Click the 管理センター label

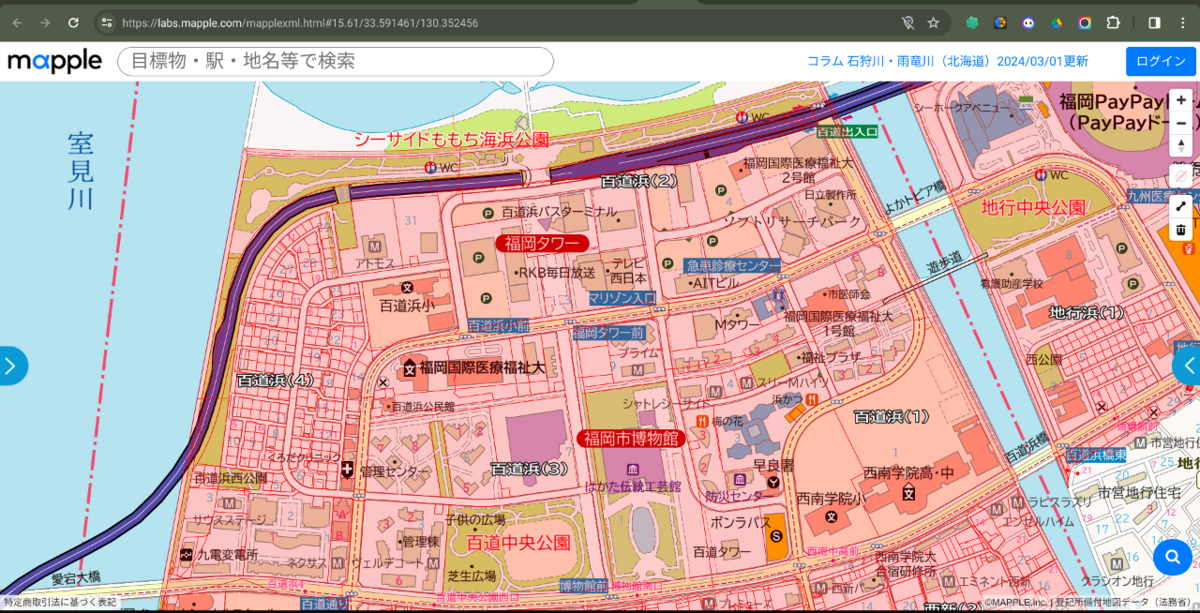(395, 470)
